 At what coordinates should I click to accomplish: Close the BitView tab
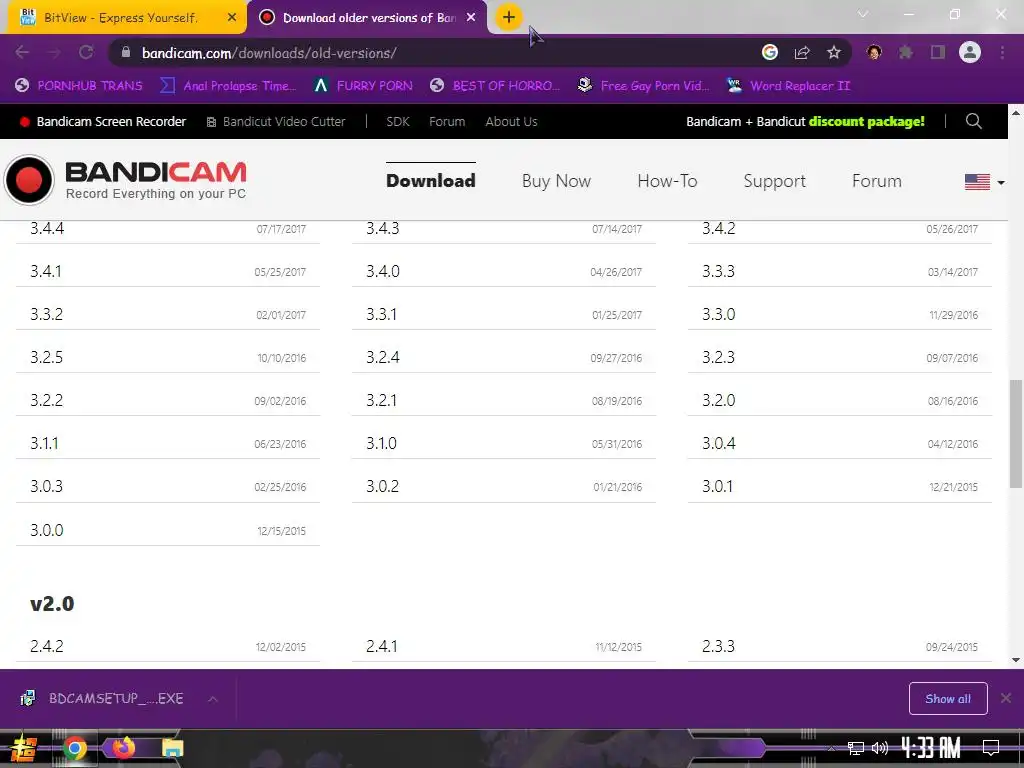pos(232,18)
